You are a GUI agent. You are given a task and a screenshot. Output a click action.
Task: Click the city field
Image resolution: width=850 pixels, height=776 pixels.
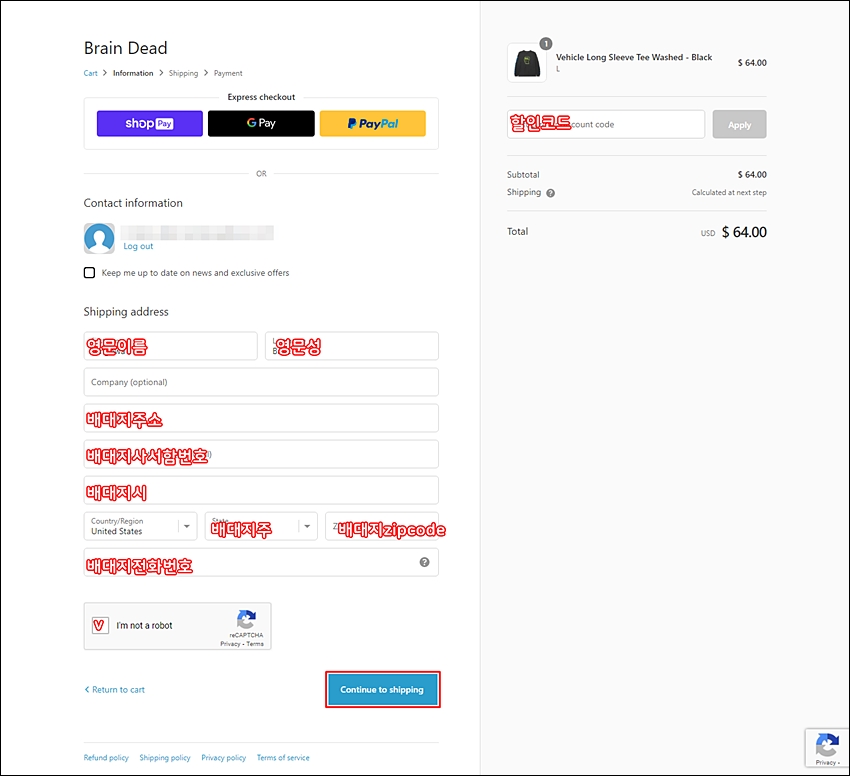click(x=261, y=490)
